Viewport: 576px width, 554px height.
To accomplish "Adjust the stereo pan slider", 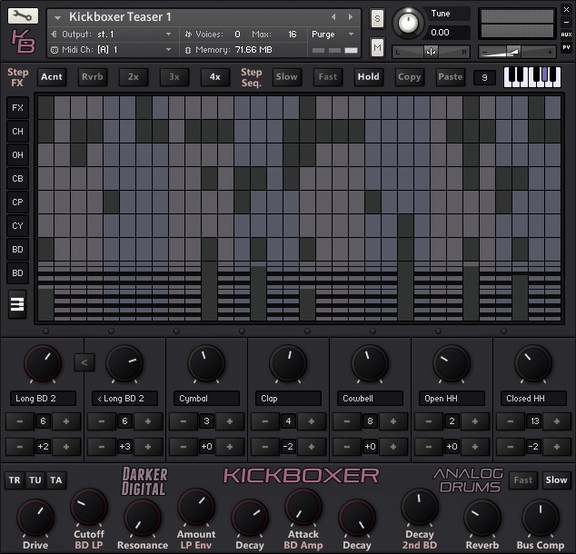I will click(431, 52).
